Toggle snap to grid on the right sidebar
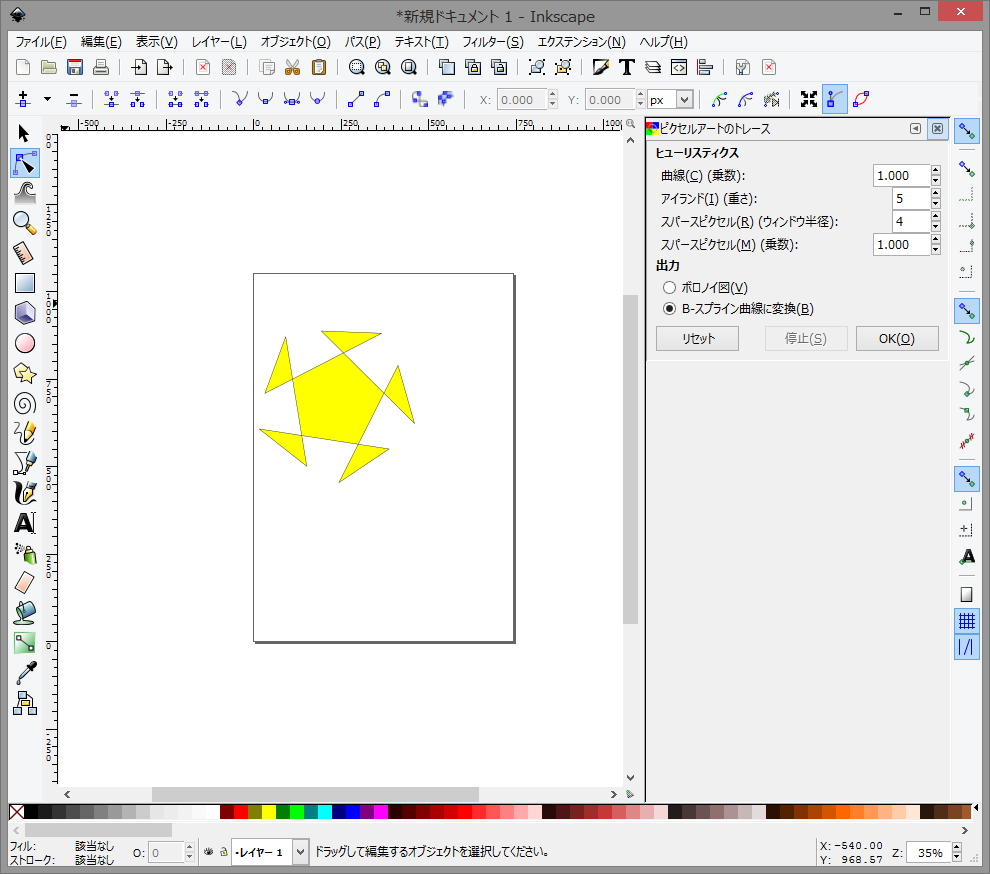The width and height of the screenshot is (990, 874). pyautogui.click(x=966, y=620)
